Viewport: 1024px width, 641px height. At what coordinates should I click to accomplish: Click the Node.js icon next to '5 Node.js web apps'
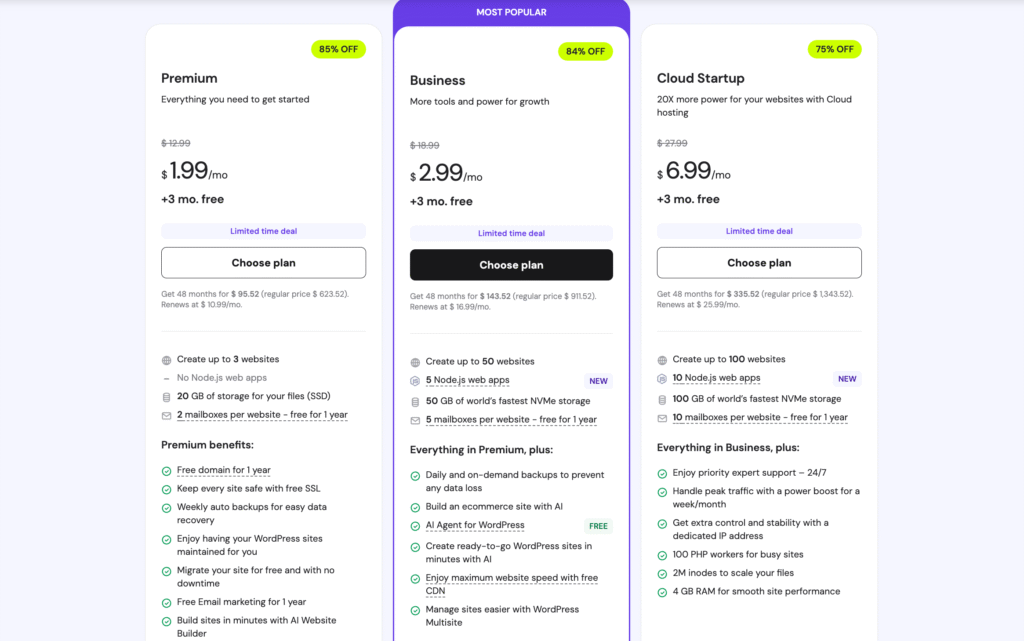414,381
